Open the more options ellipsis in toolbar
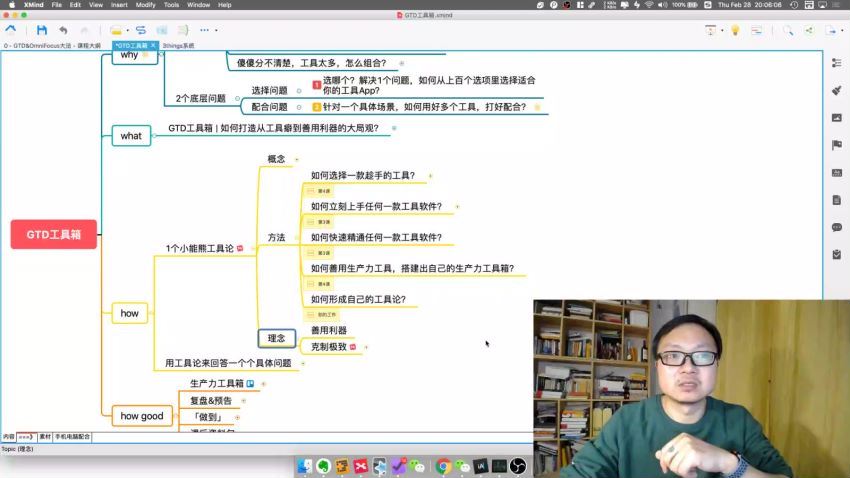This screenshot has height=478, width=850. click(x=204, y=30)
